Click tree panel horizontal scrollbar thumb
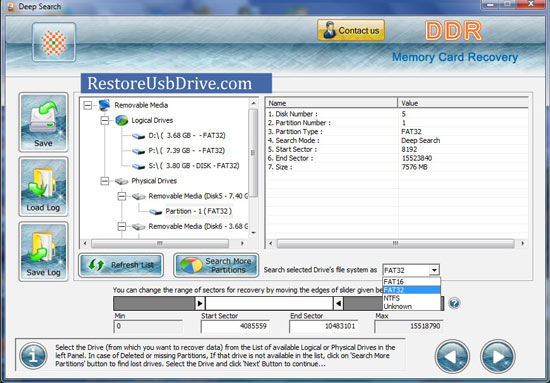Screen dimensions: 550x383 click(x=160, y=243)
